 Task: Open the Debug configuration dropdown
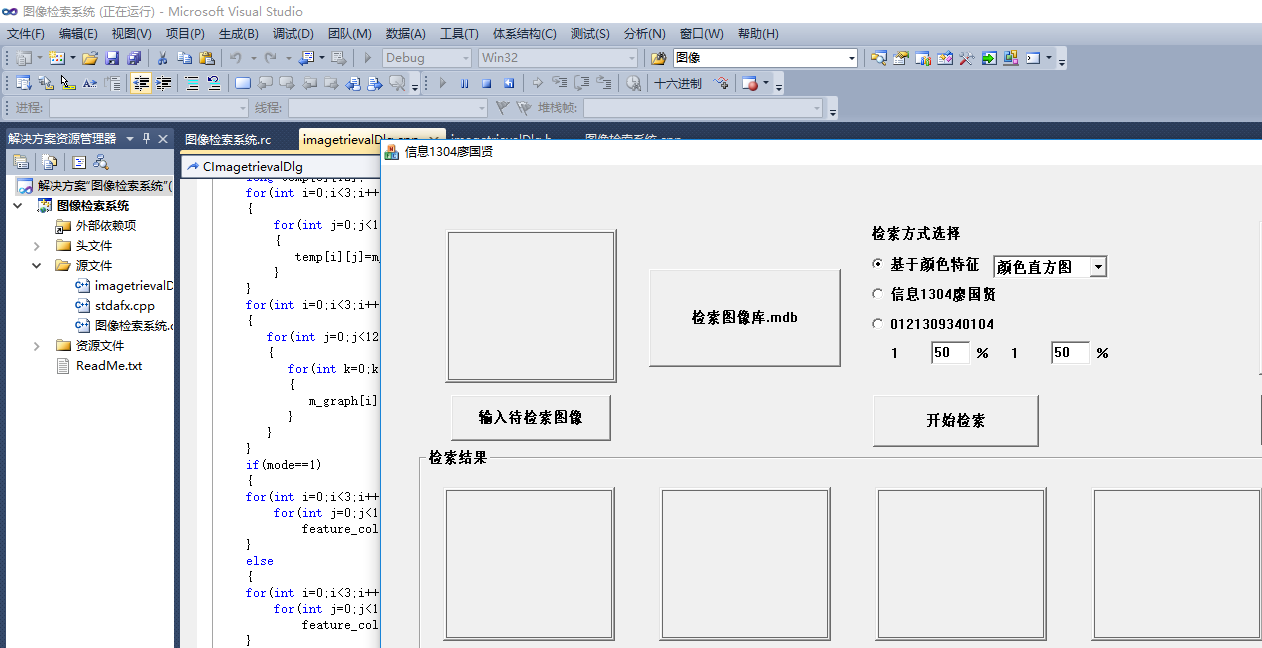(x=464, y=58)
